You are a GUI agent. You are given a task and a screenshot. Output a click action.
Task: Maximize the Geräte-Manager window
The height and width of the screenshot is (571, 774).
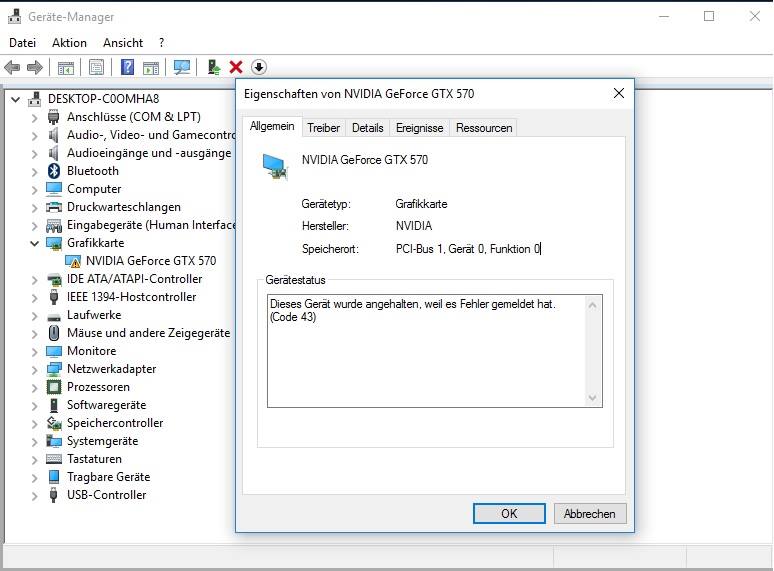click(709, 16)
